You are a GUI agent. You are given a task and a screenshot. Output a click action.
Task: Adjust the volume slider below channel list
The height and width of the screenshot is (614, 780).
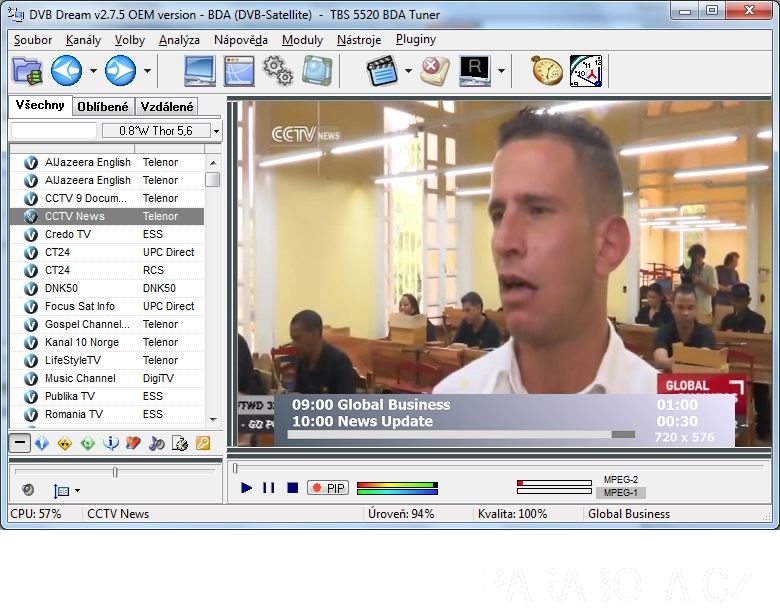[115, 472]
